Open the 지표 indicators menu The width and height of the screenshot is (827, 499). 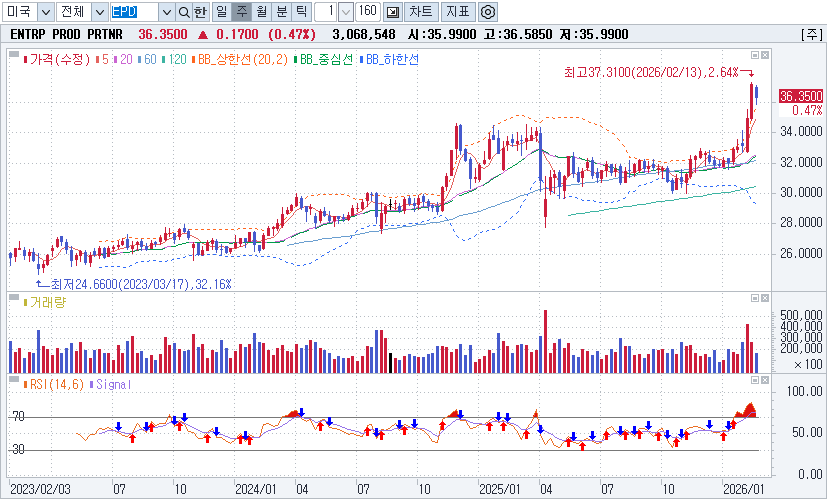[x=458, y=12]
